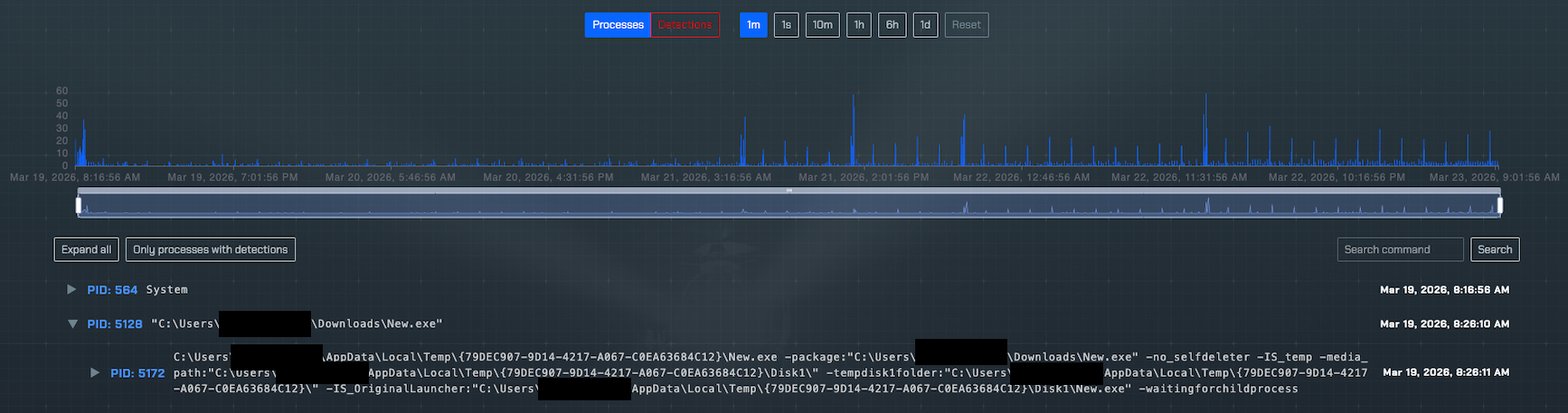Select the 6h time interval
The width and height of the screenshot is (1568, 413).
(x=893, y=25)
